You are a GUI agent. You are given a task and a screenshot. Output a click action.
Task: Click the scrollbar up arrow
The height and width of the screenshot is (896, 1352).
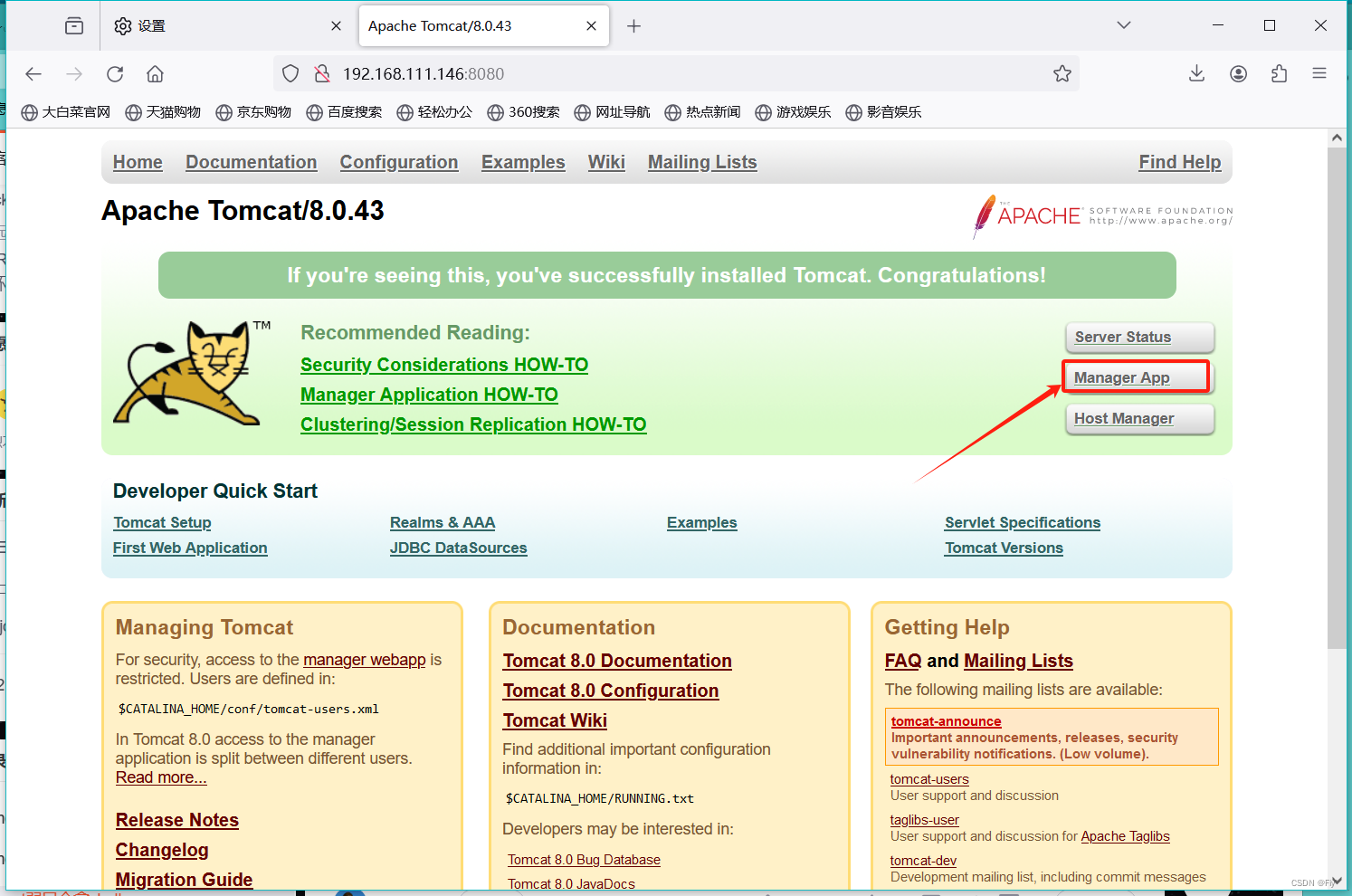point(1337,138)
